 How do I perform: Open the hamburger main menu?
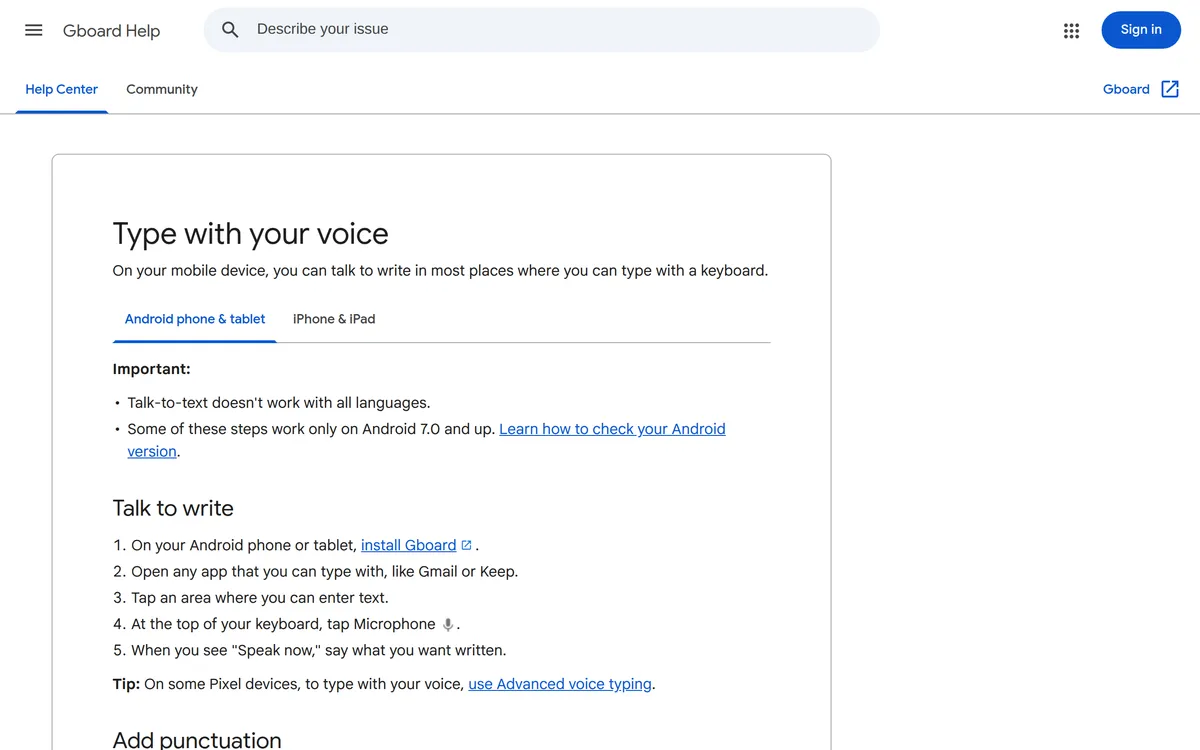pos(34,30)
